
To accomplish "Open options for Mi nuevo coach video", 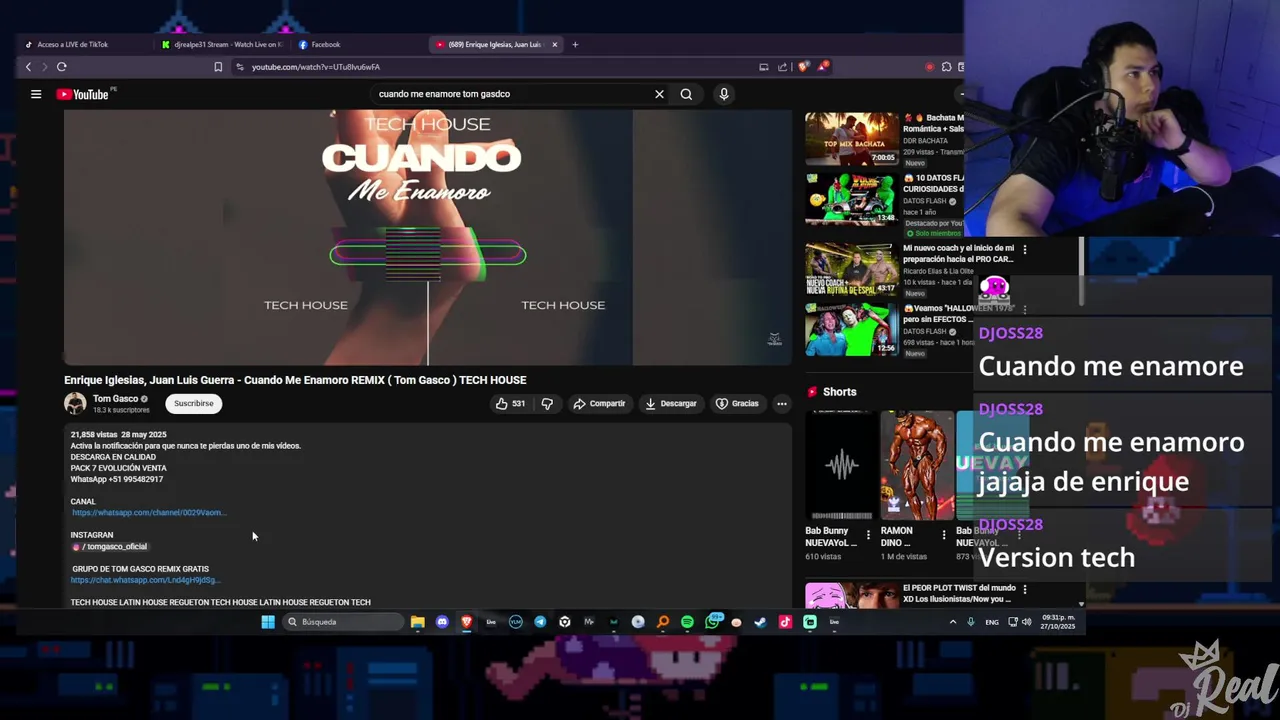I will [1024, 249].
